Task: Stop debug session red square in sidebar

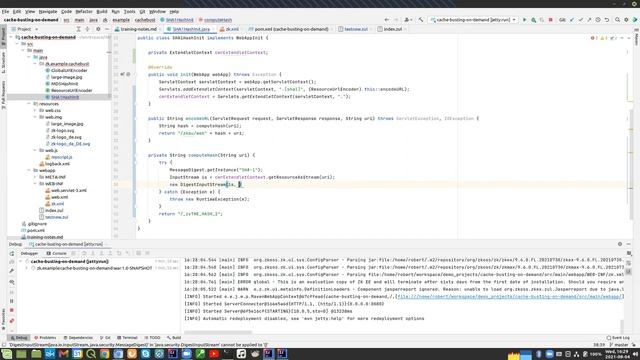Action: click(x=12, y=310)
